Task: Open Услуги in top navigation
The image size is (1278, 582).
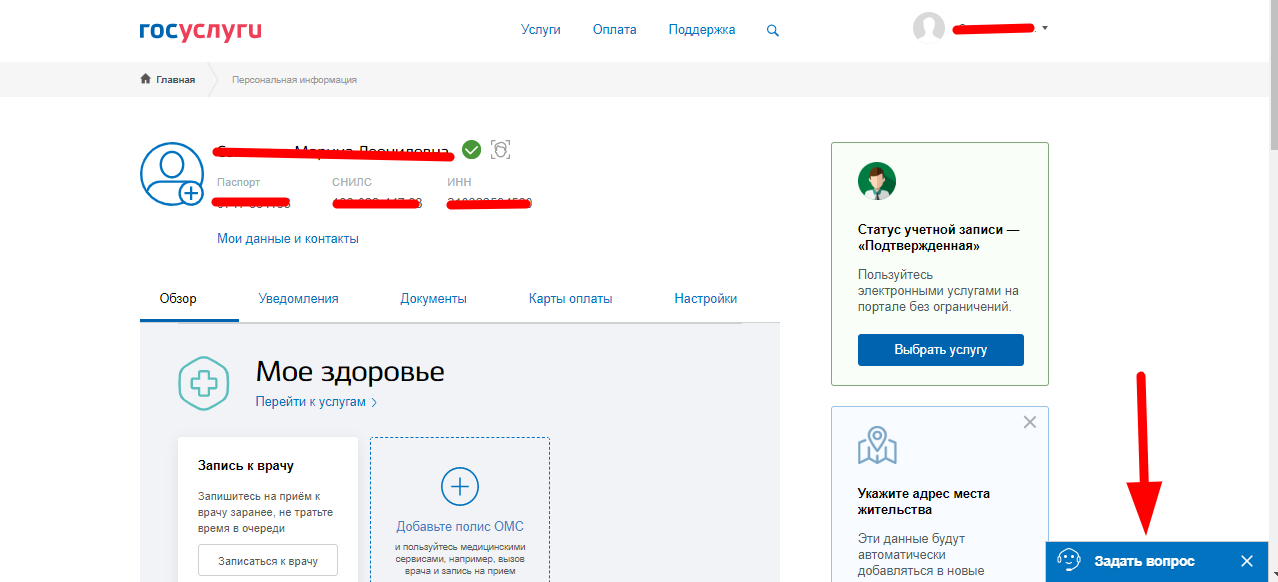Action: [540, 30]
